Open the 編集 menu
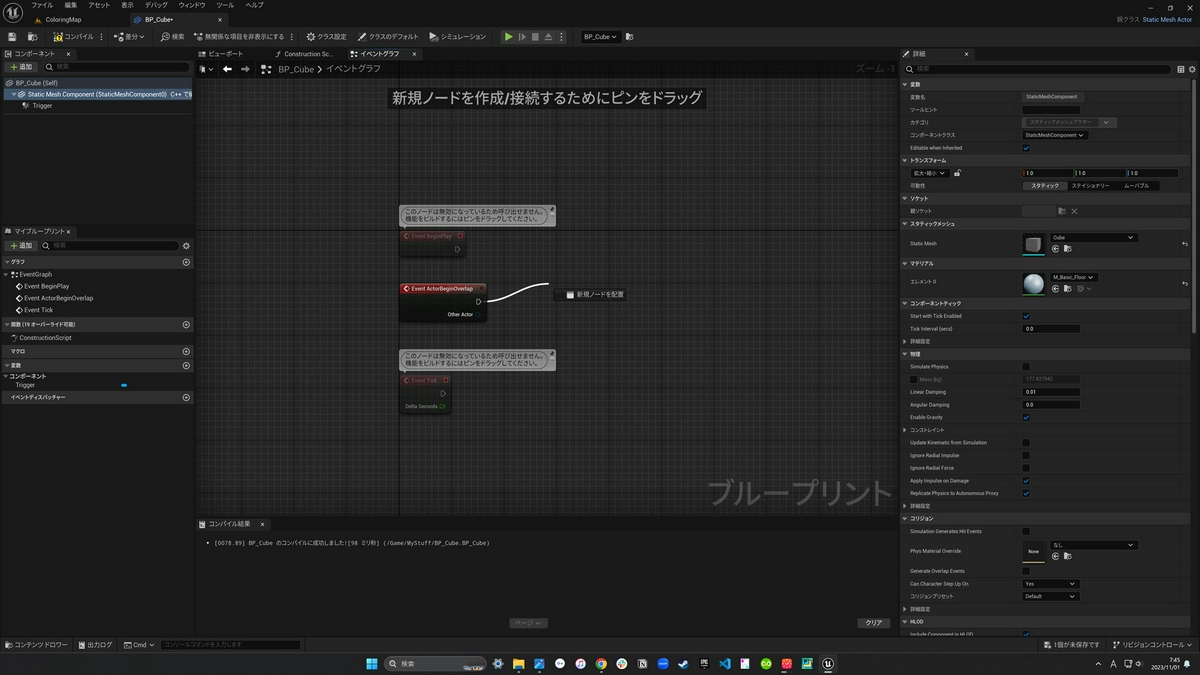This screenshot has width=1200, height=675. (71, 5)
